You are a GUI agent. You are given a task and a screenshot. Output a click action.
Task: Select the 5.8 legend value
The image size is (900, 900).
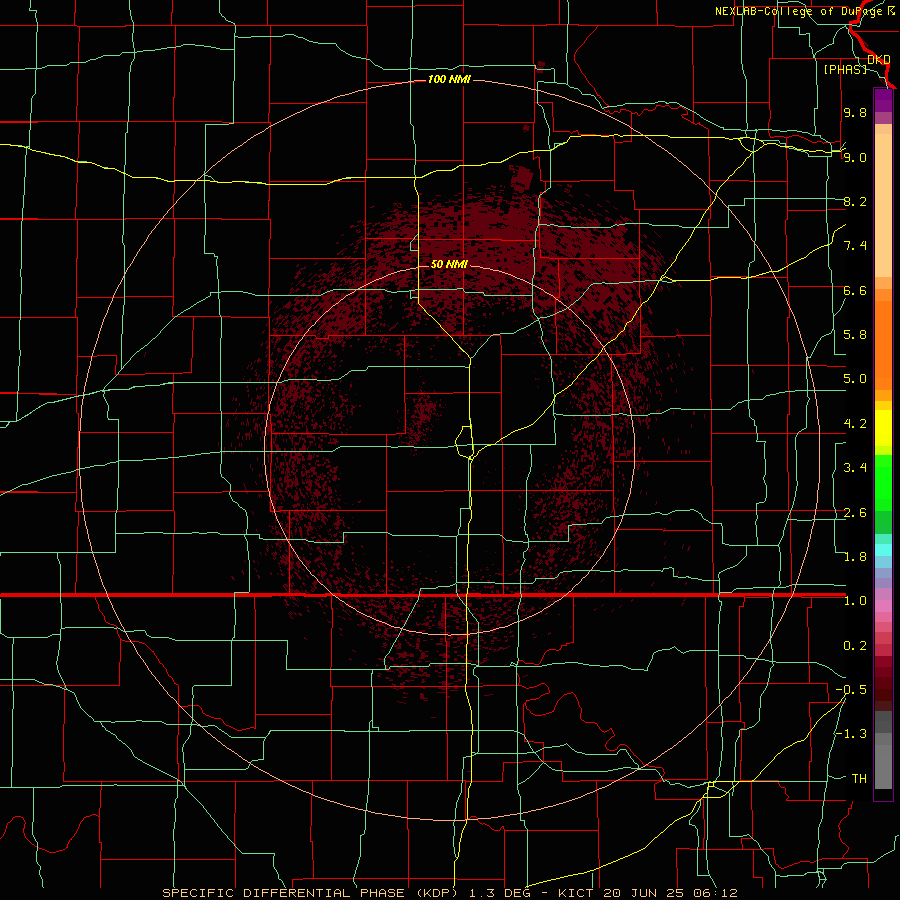click(x=855, y=335)
